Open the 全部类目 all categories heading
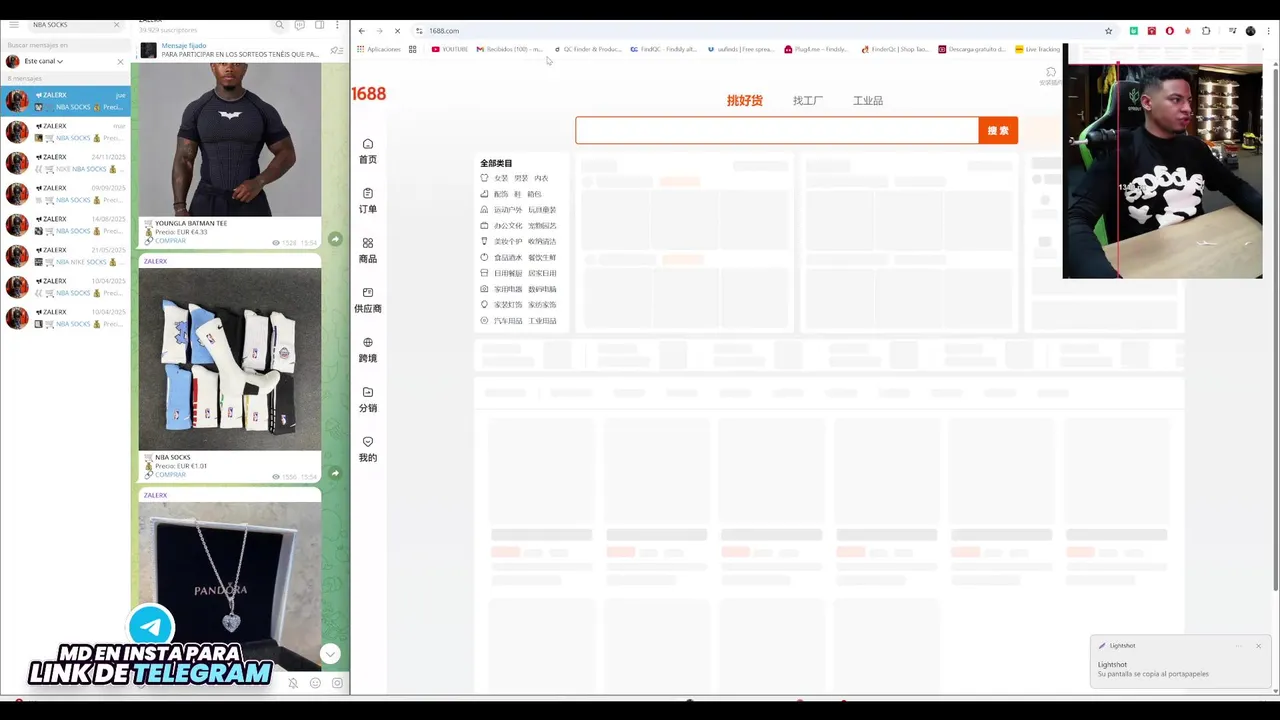This screenshot has height=720, width=1280. pyautogui.click(x=496, y=163)
